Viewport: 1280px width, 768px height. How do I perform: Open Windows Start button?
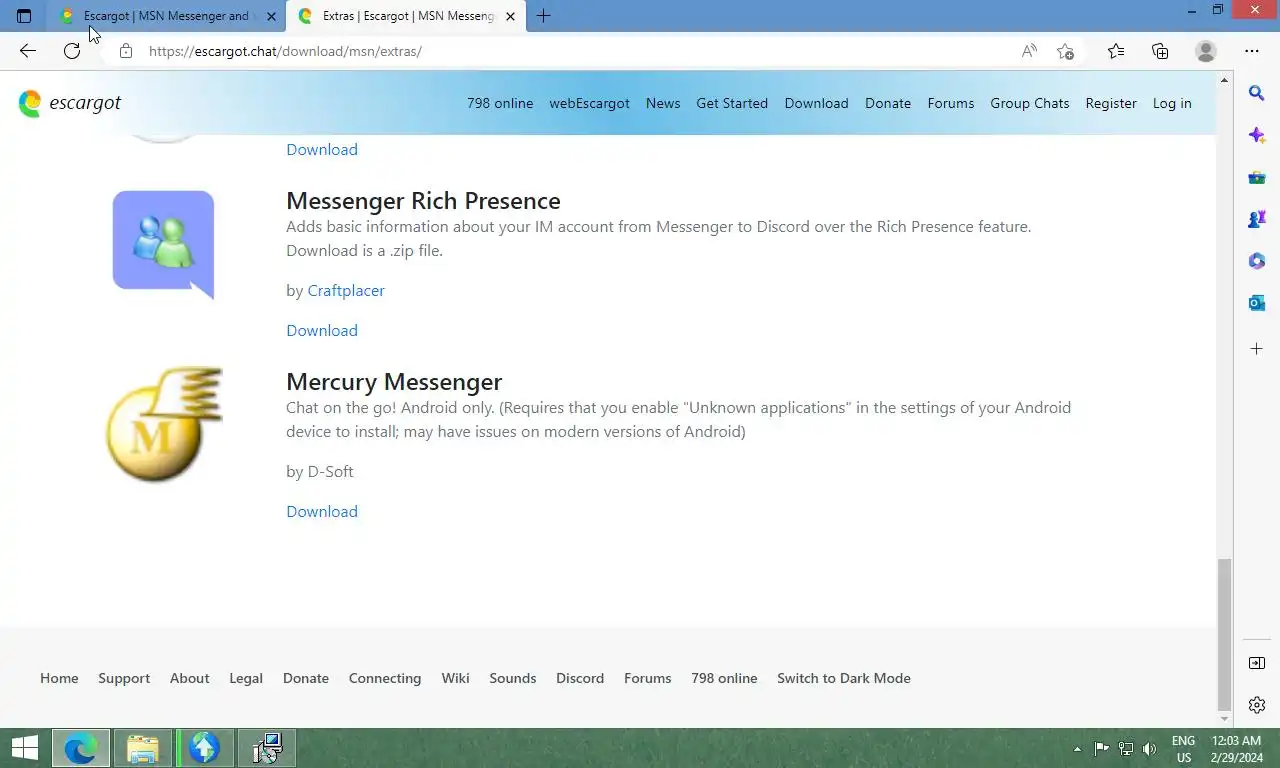click(24, 748)
